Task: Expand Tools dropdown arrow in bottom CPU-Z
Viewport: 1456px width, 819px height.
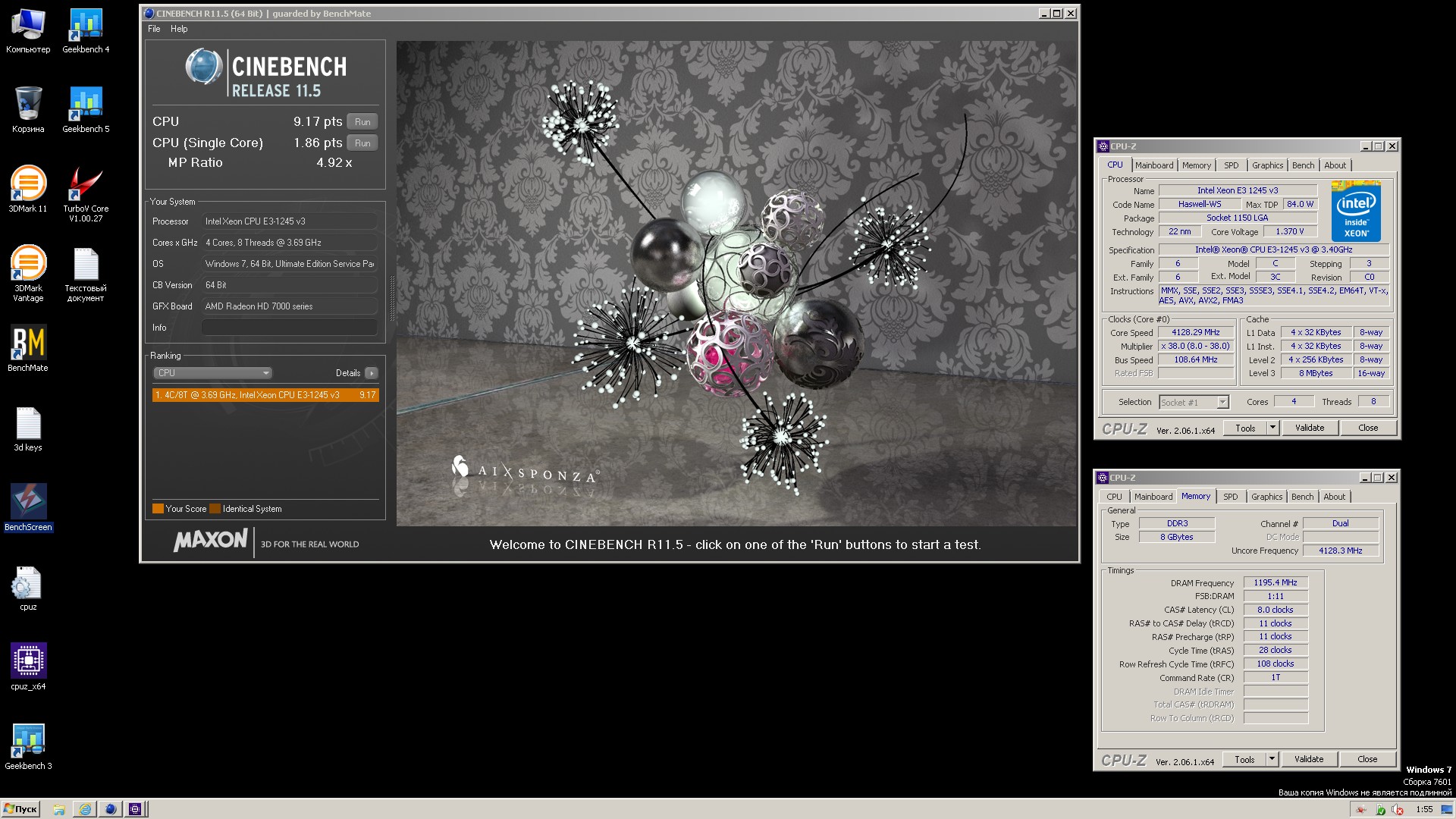Action: click(1272, 760)
